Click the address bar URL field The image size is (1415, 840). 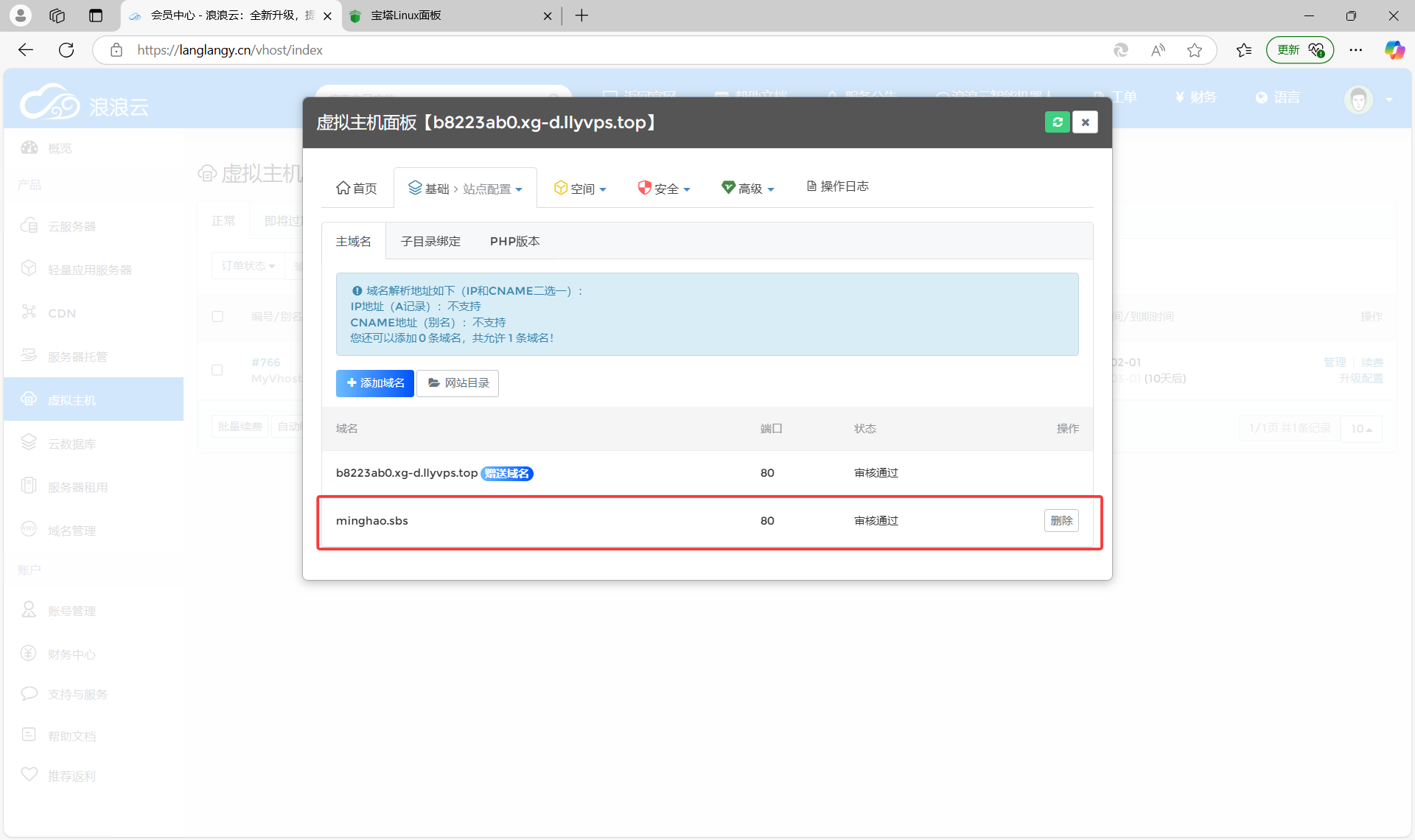tap(590, 50)
